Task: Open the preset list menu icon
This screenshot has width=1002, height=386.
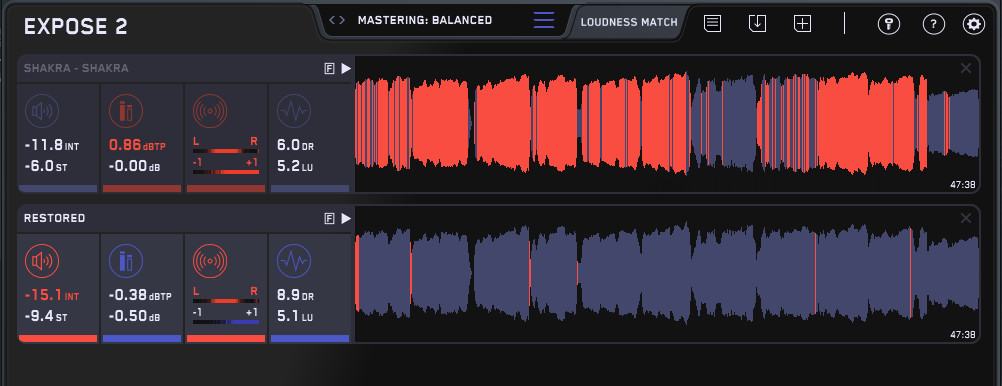Action: pyautogui.click(x=544, y=20)
